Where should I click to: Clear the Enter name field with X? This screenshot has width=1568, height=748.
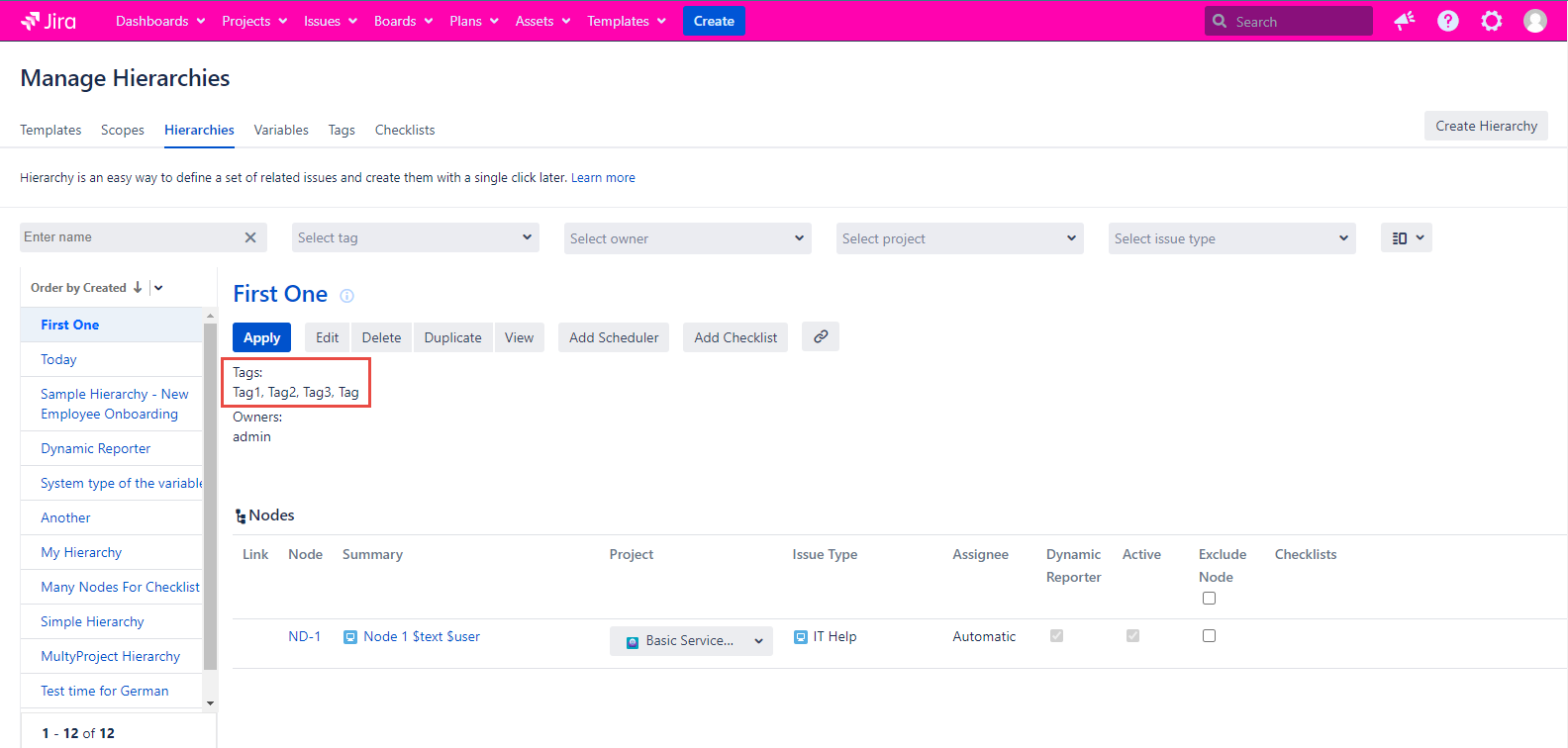[x=250, y=237]
